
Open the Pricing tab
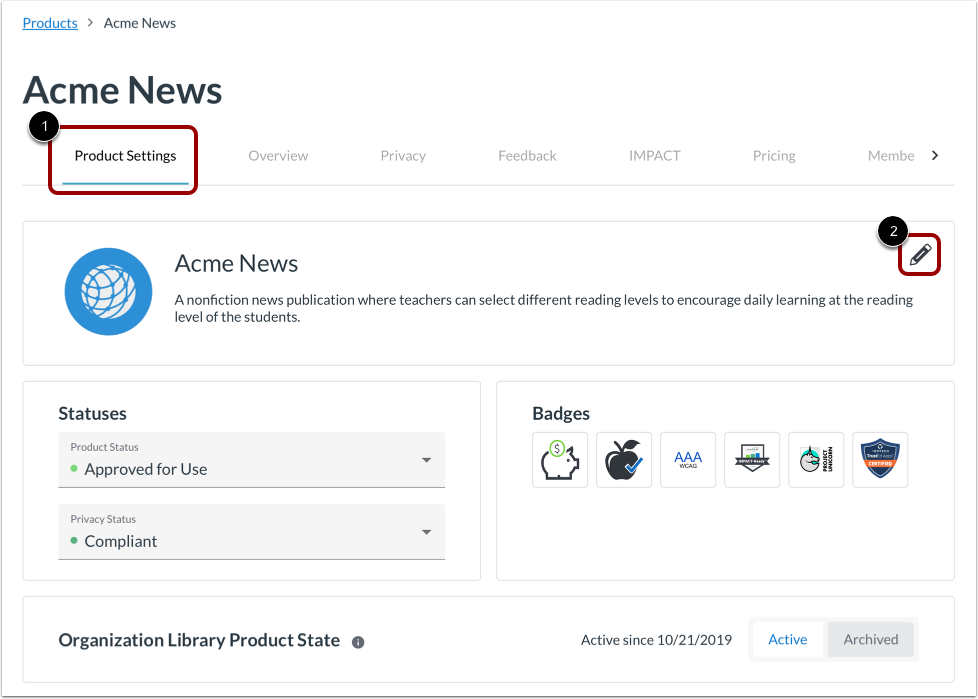774,155
